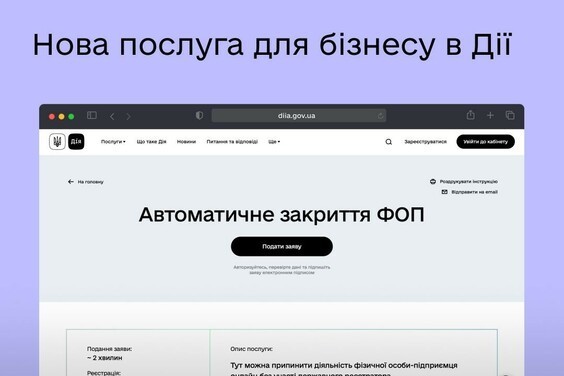Open the privacy shield icon in Safari
Image resolution: width=564 pixels, height=376 pixels.
pos(199,115)
